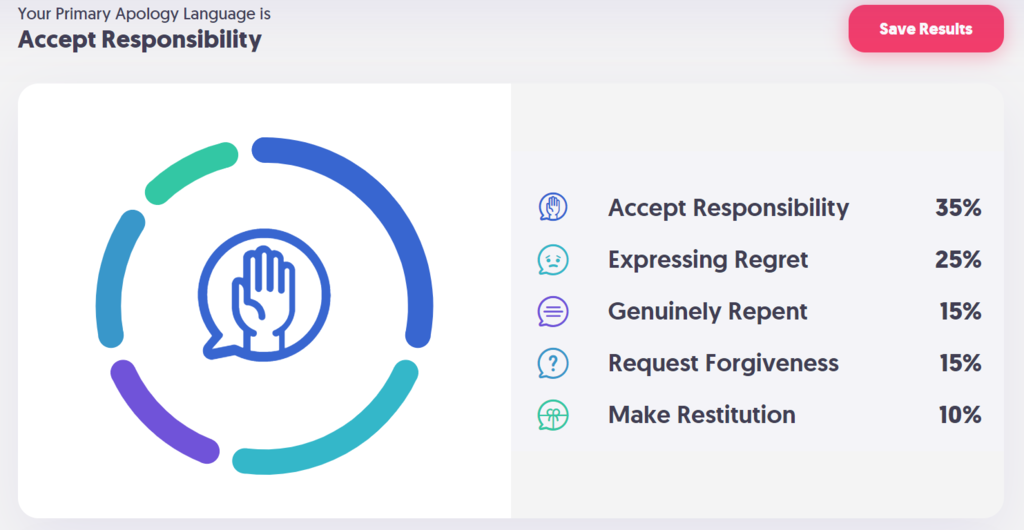This screenshot has width=1024, height=530.
Task: Select the 10% value for Make Restitution
Action: (x=960, y=414)
